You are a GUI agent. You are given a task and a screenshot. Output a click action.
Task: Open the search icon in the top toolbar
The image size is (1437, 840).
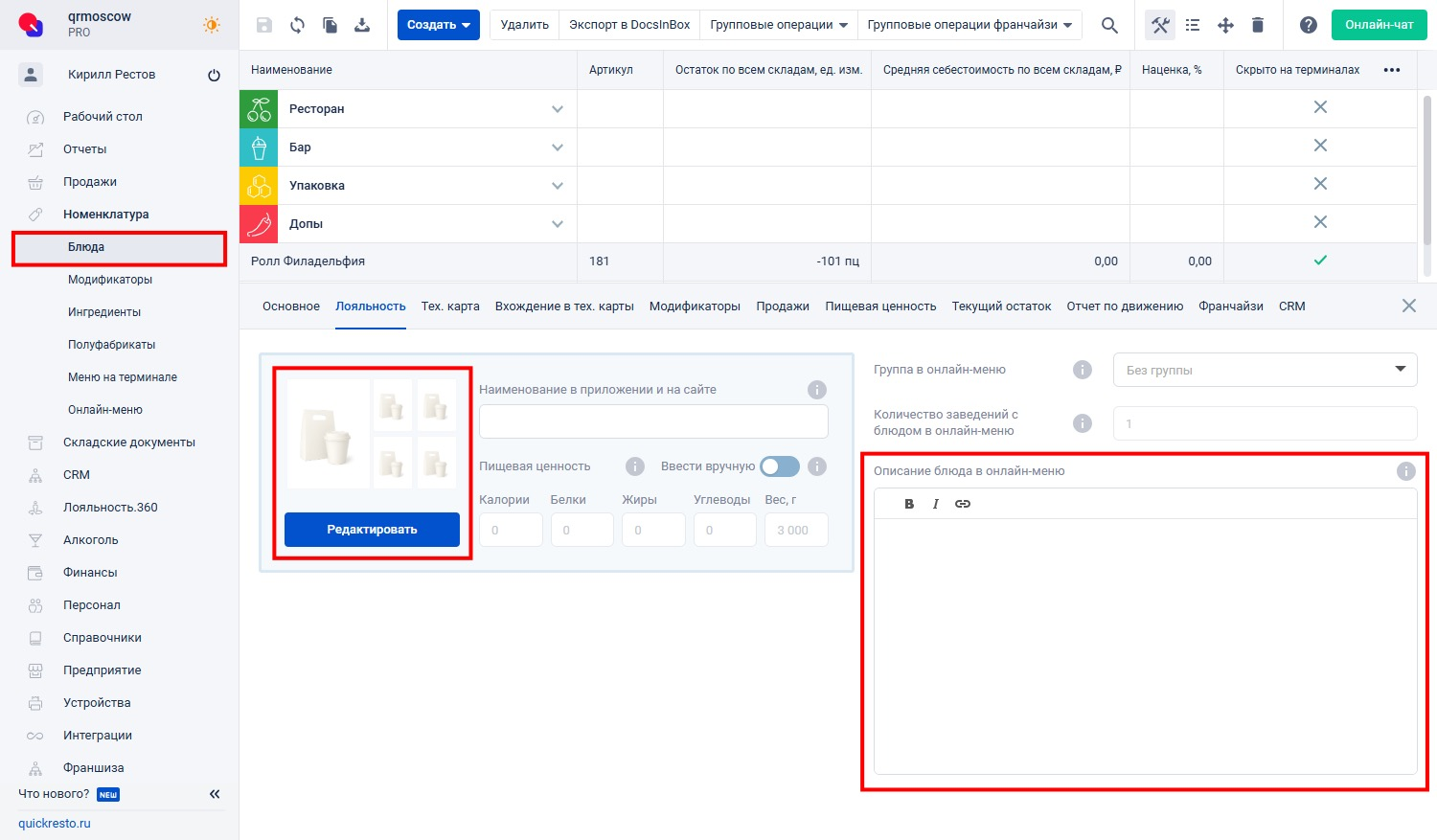[1108, 25]
